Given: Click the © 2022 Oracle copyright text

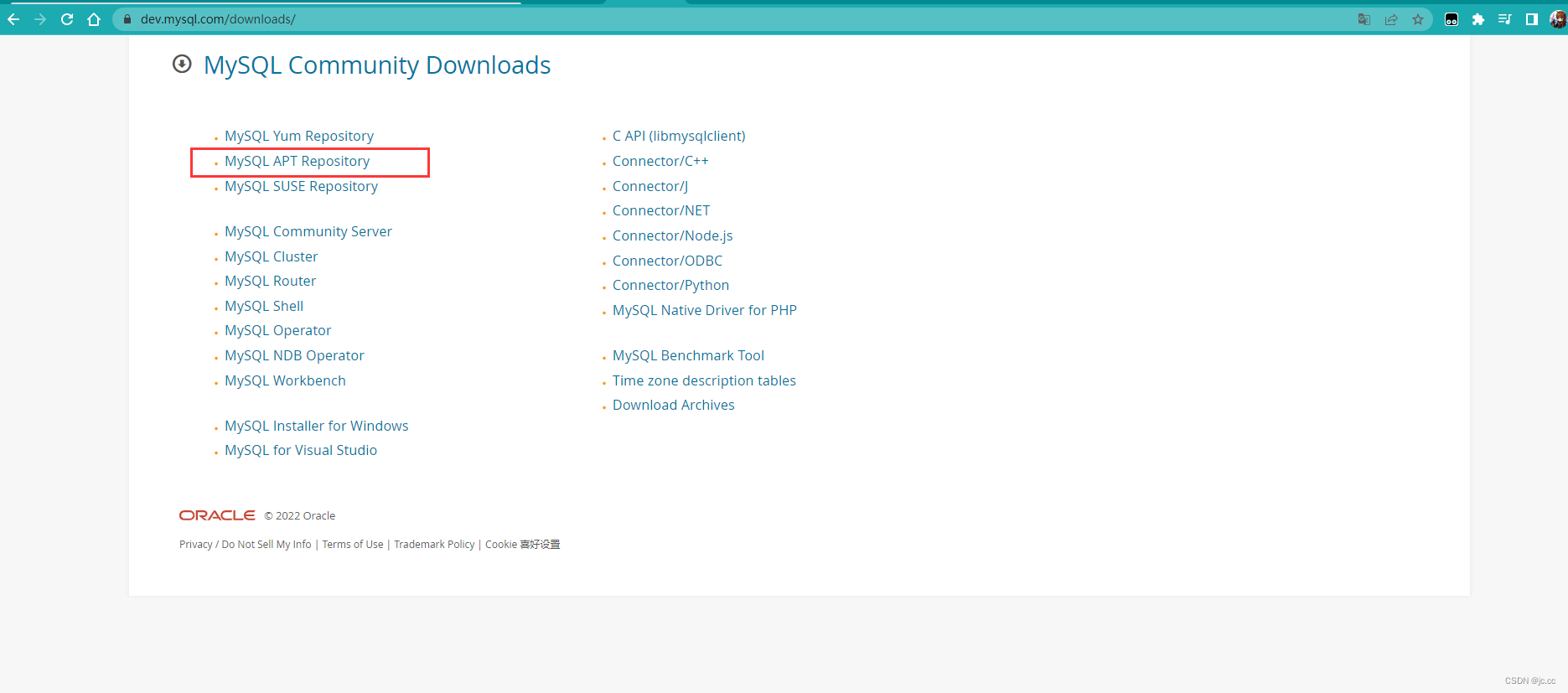Looking at the screenshot, I should pyautogui.click(x=300, y=516).
